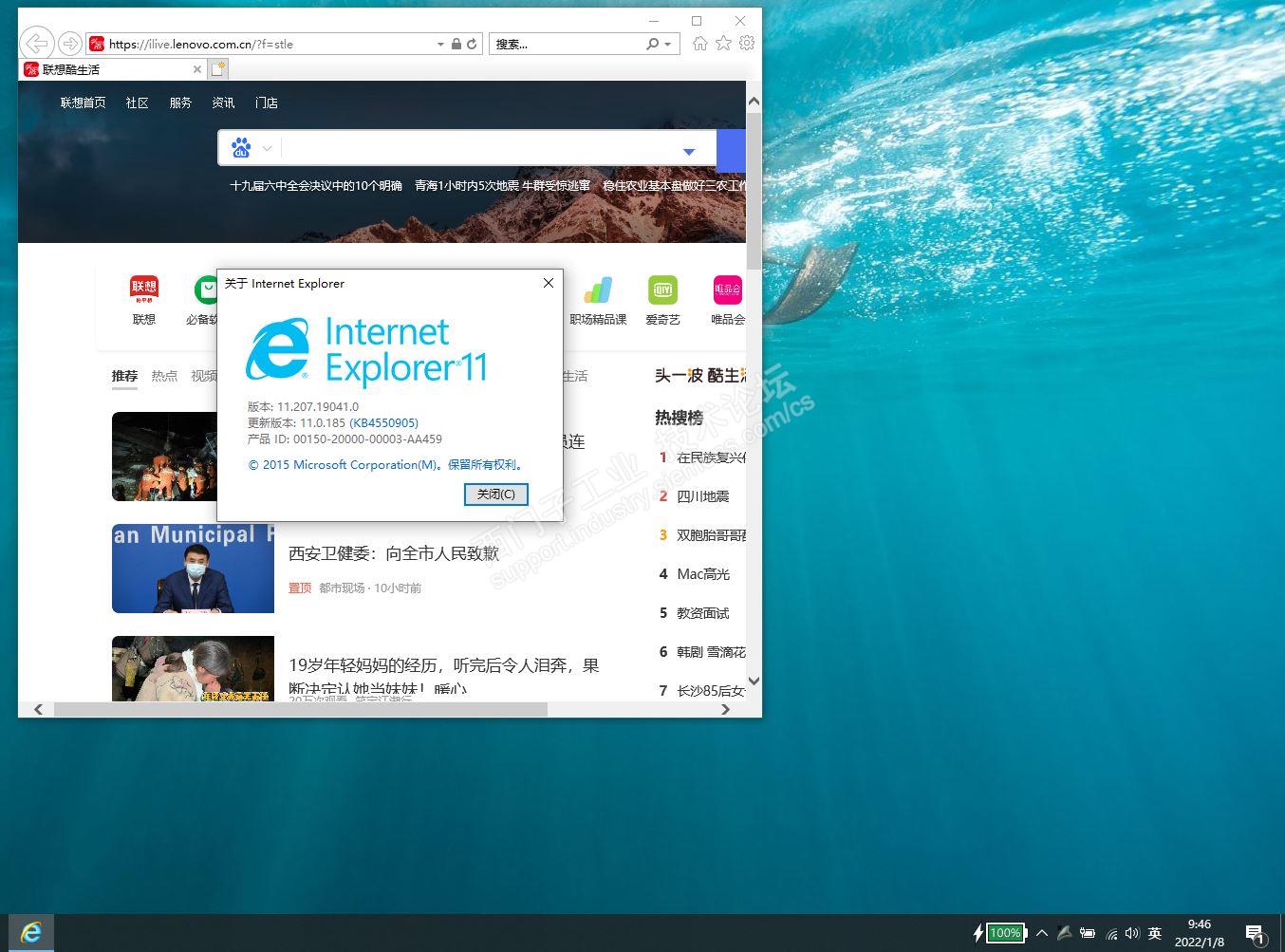
Task: Click the battery 100% tray icon
Action: coord(1006,933)
